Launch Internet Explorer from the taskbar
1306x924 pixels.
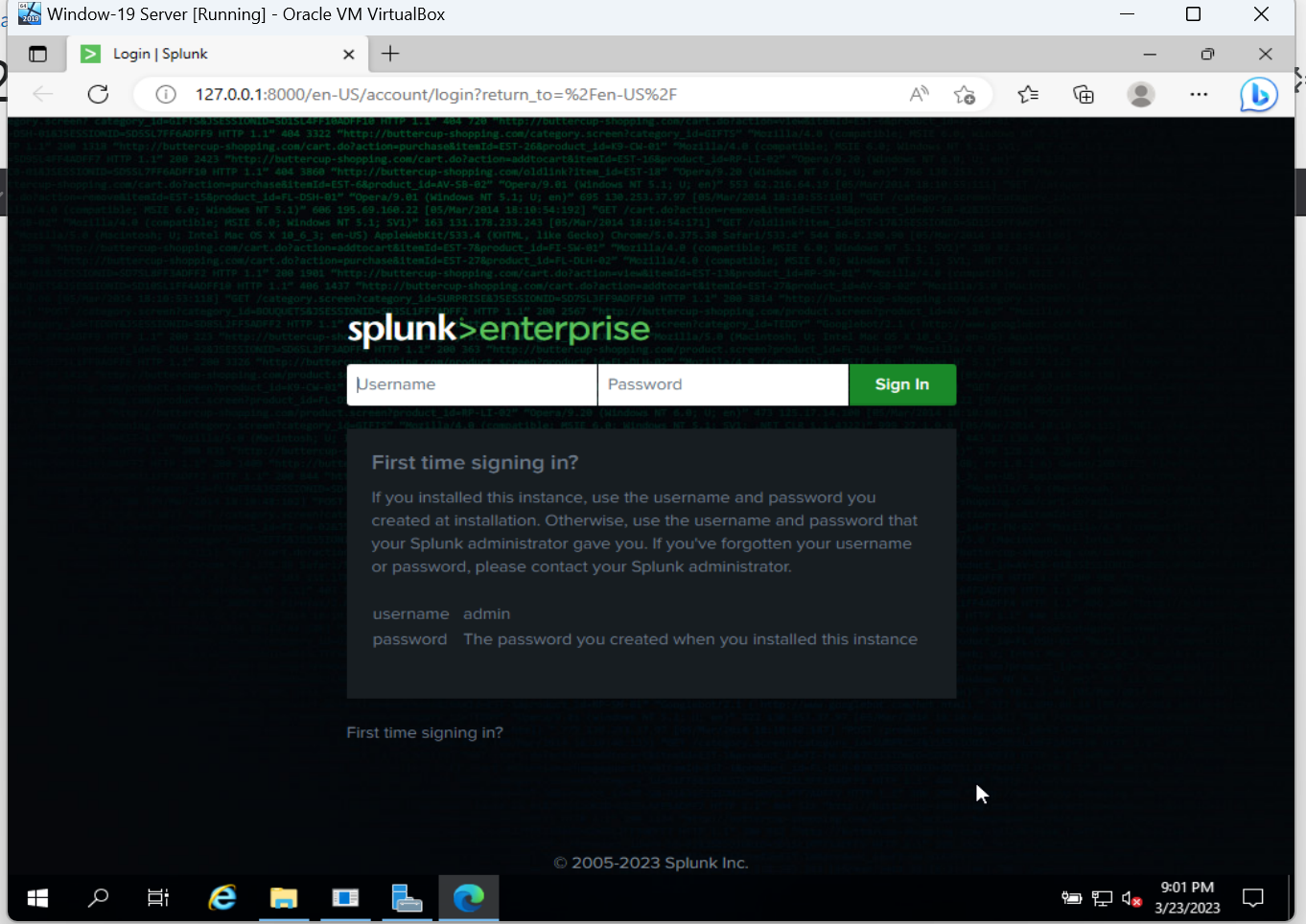click(x=222, y=898)
